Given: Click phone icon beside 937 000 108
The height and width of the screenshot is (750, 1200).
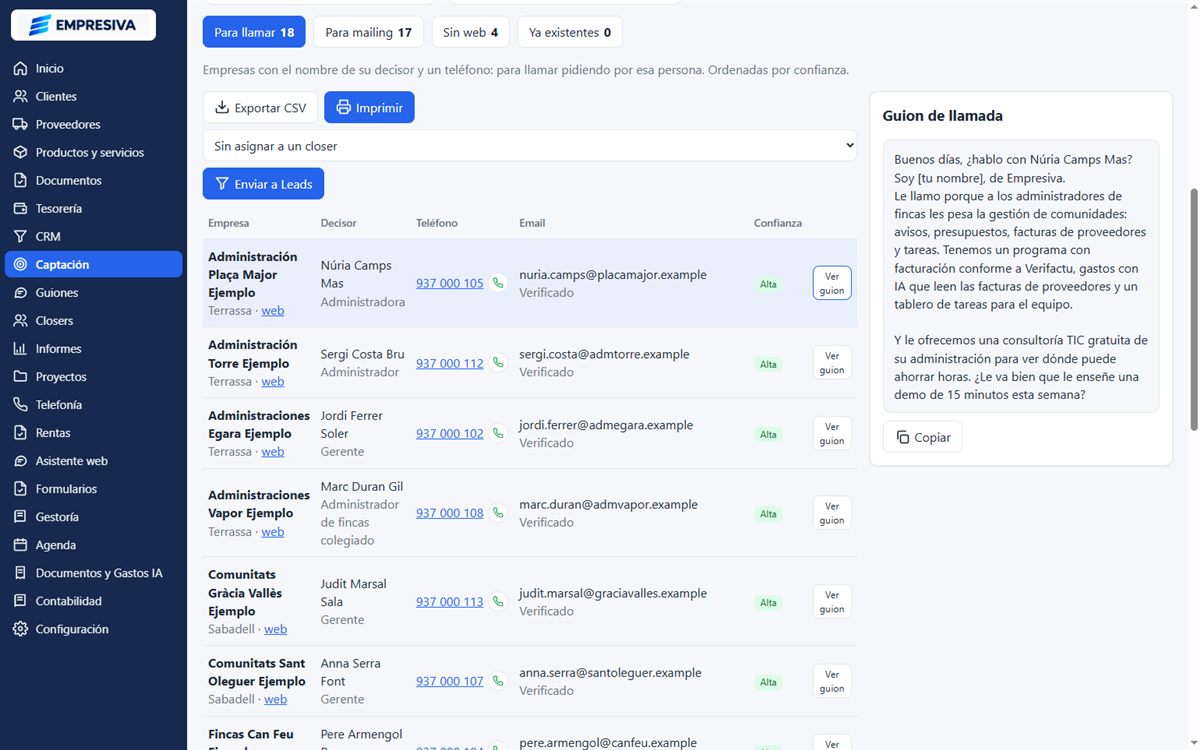Looking at the screenshot, I should (x=498, y=513).
